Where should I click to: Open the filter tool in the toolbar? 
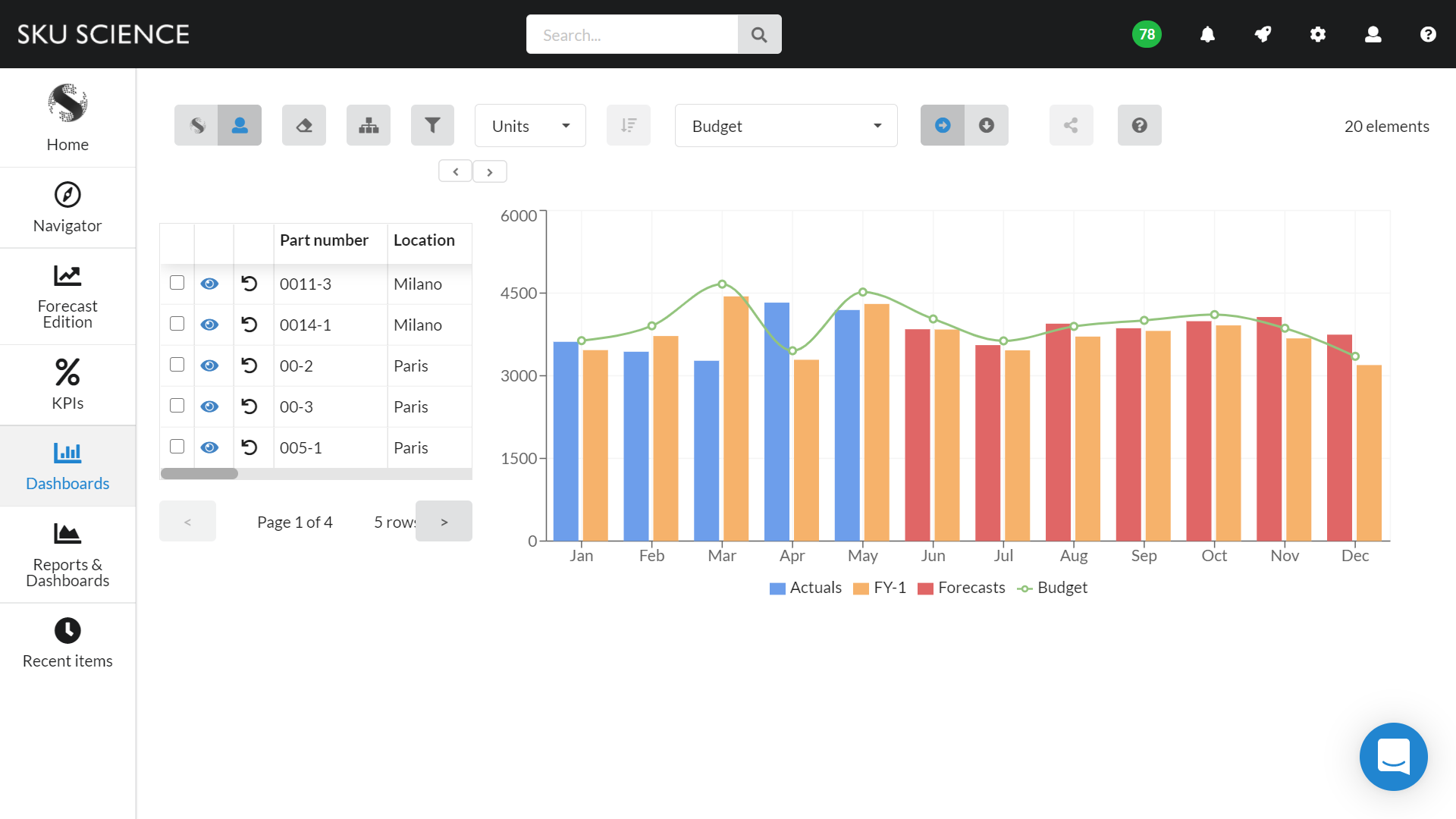tap(432, 124)
